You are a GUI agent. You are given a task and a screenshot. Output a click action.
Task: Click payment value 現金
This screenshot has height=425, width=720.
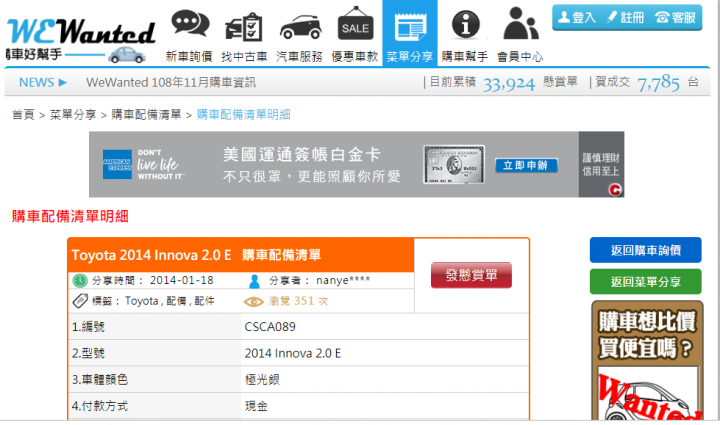(256, 406)
